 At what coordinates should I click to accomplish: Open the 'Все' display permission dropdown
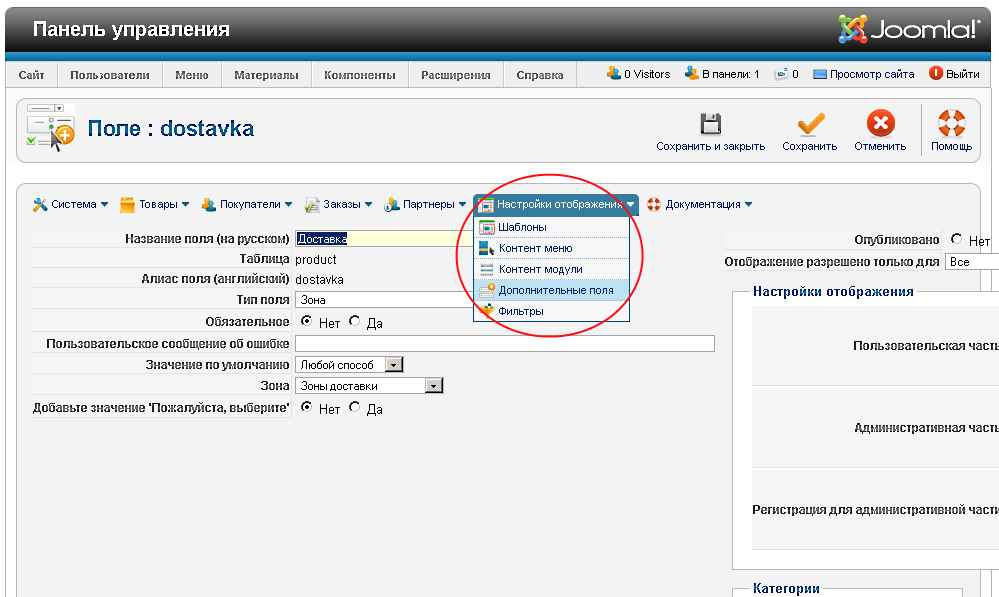[972, 262]
